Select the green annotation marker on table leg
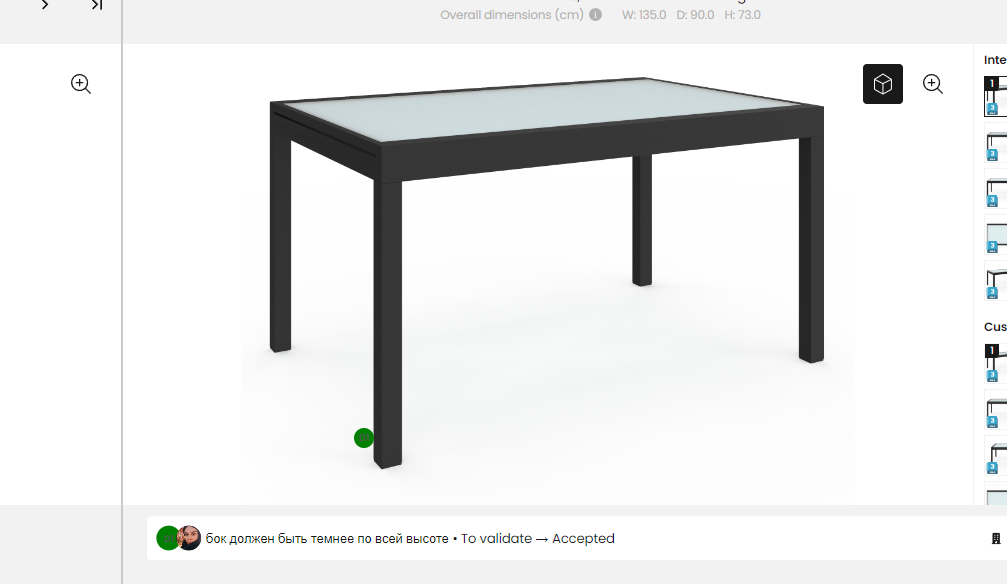Image resolution: width=1007 pixels, height=584 pixels. [x=363, y=438]
